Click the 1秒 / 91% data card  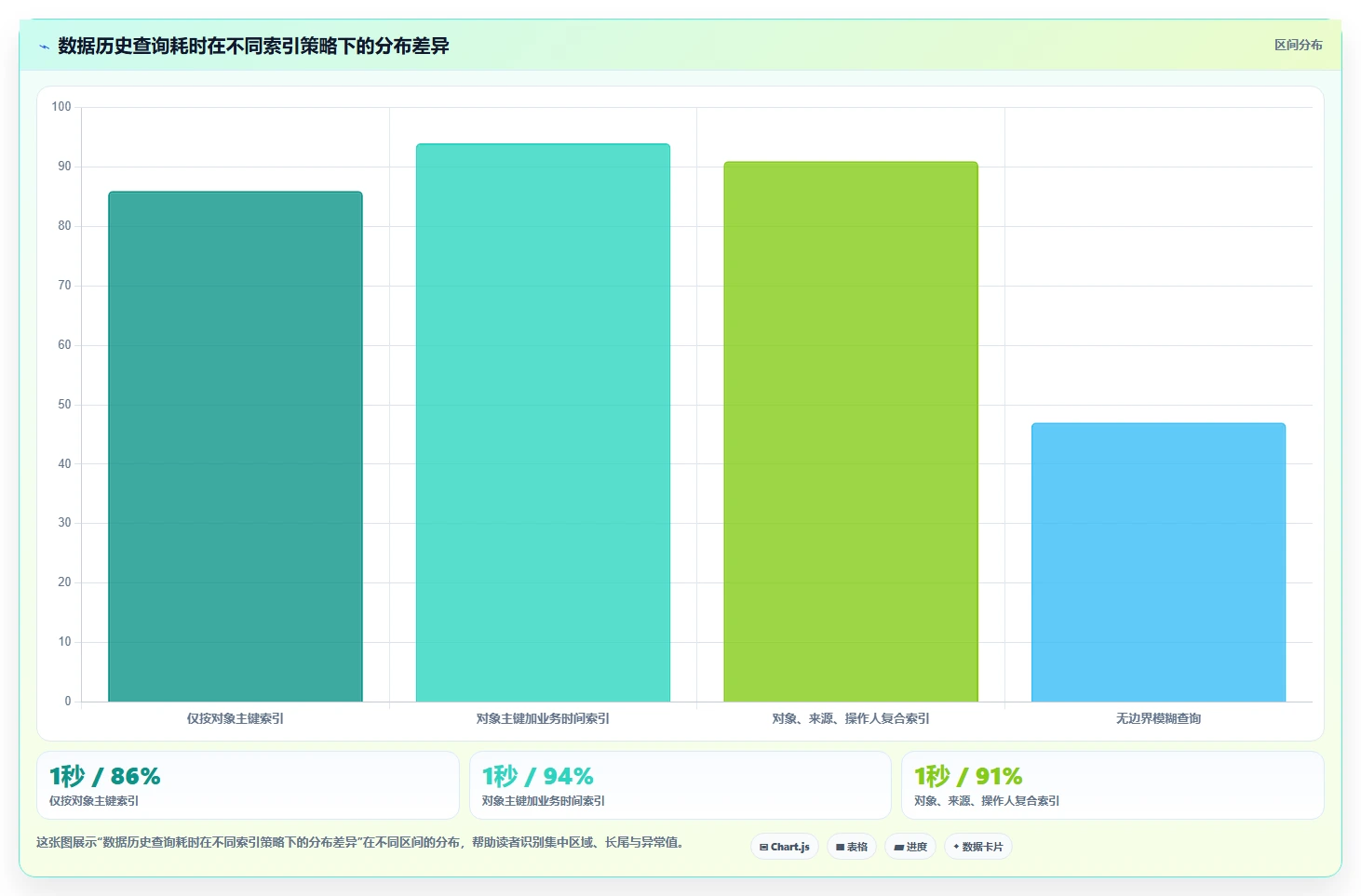(x=1112, y=785)
